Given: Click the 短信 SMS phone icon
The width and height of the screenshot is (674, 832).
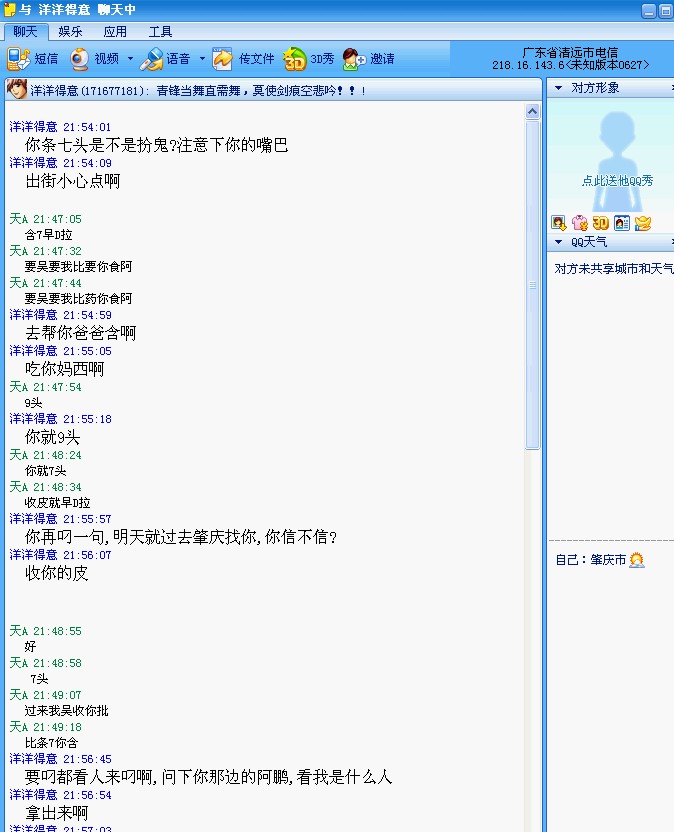Looking at the screenshot, I should click(19, 59).
